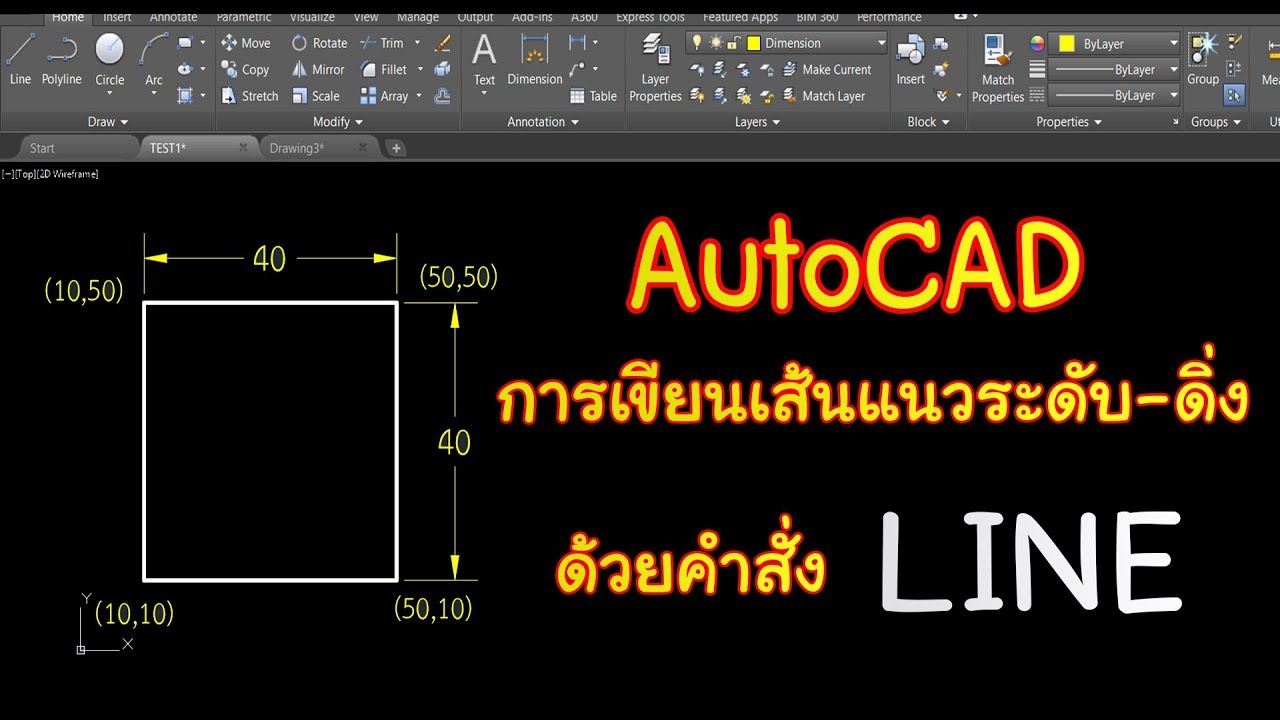Click the 2D Wireframe visual style label

67,174
